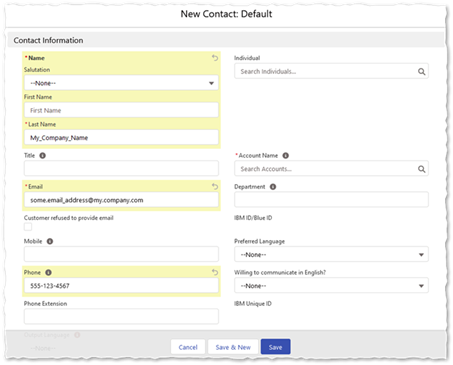Click the Cancel button
This screenshot has height=365, width=453.
click(188, 347)
